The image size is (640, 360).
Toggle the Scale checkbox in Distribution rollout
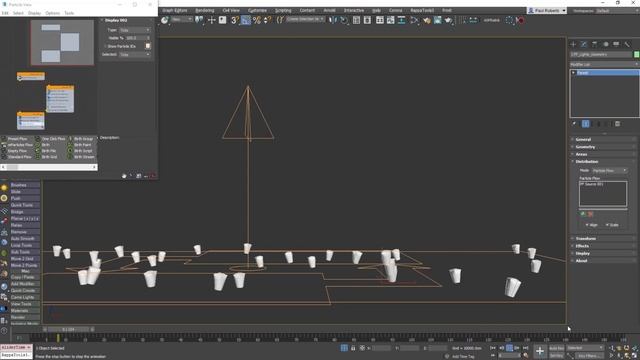607,225
